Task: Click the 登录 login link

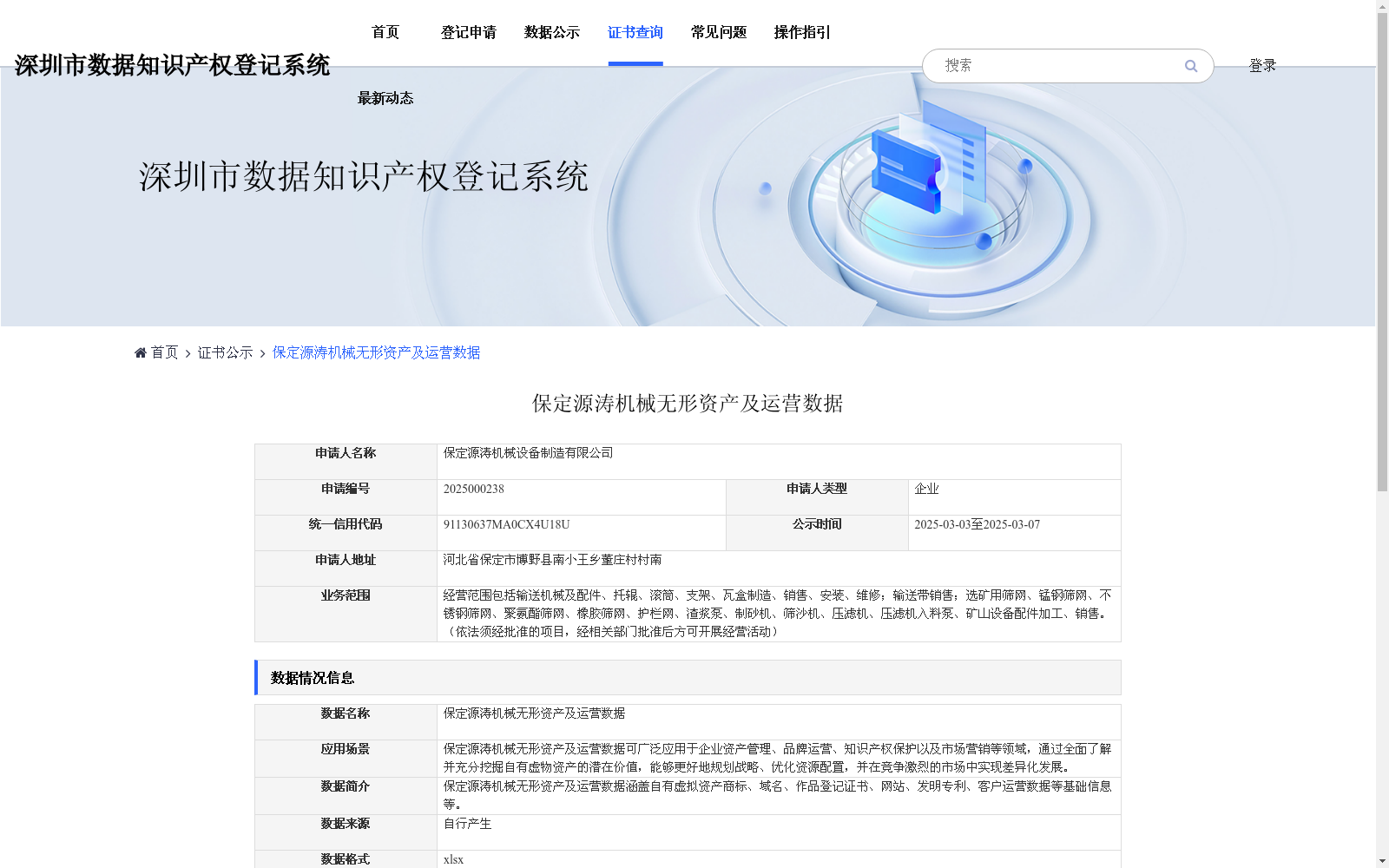Action: [x=1262, y=66]
